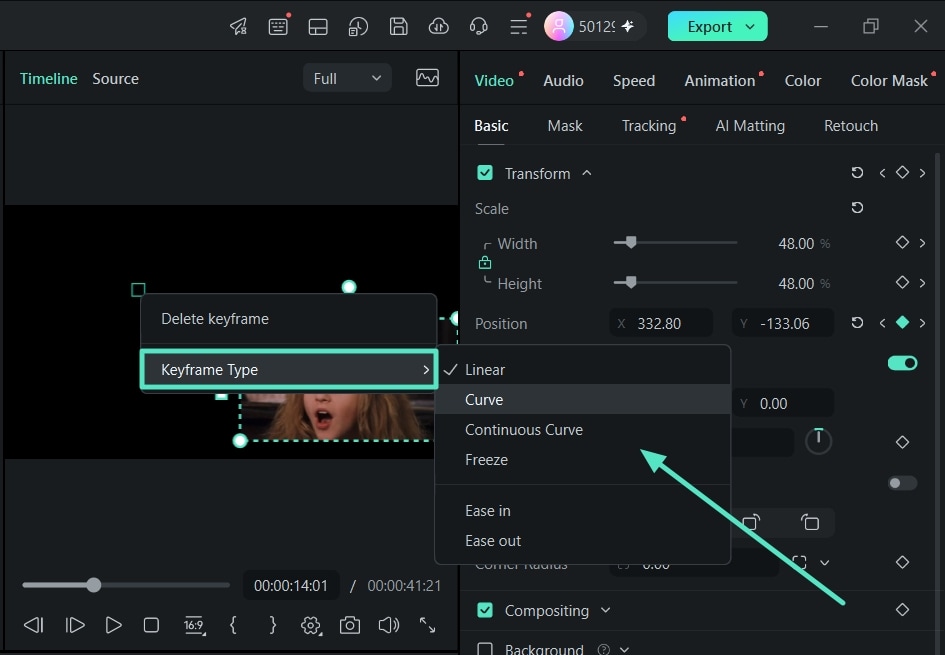Add a Width keyframe diamond
Screen dimensions: 945x655
902,243
